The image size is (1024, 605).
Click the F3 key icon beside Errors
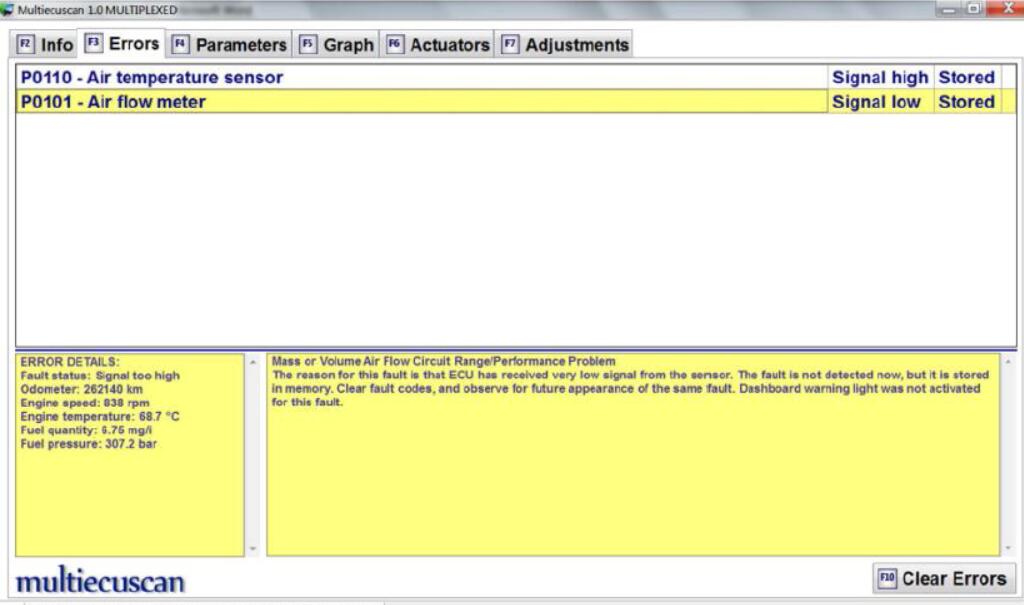[x=93, y=43]
